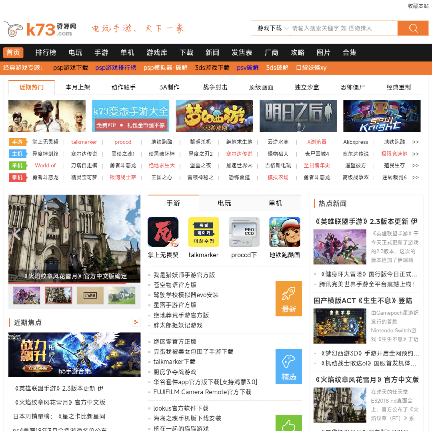432x431 pixels.
Task: Select first carousel thumbnail with purple characters
Action: coord(26,295)
